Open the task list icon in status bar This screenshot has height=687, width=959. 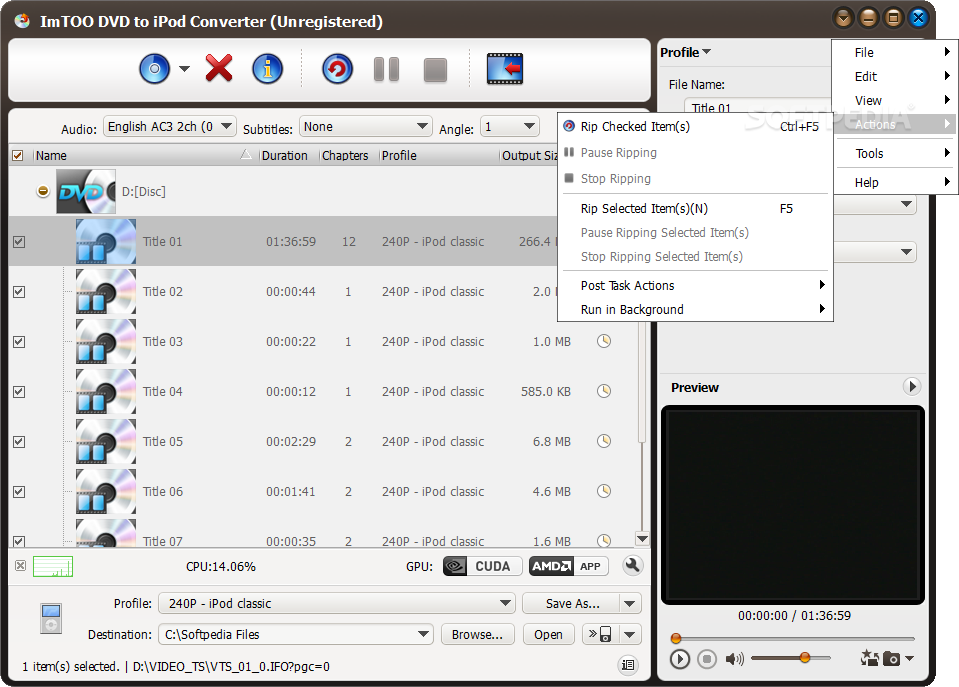click(628, 665)
